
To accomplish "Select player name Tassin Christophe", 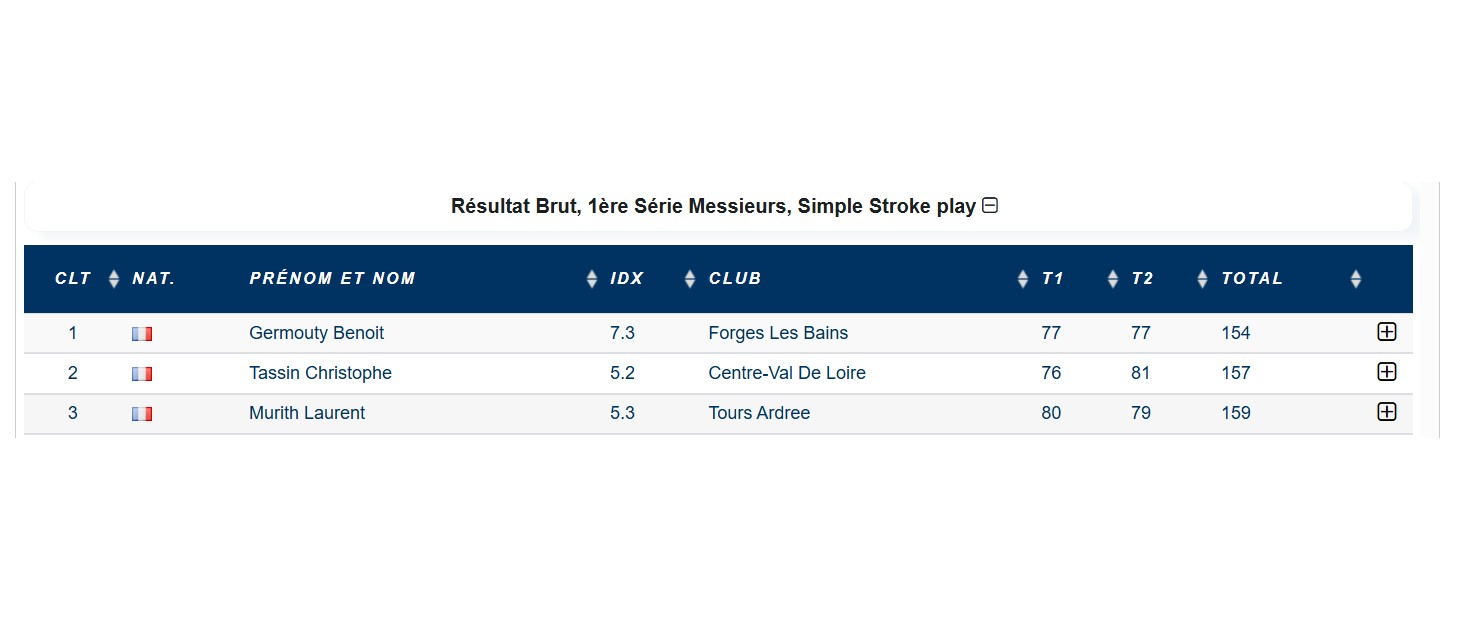I will pos(320,373).
